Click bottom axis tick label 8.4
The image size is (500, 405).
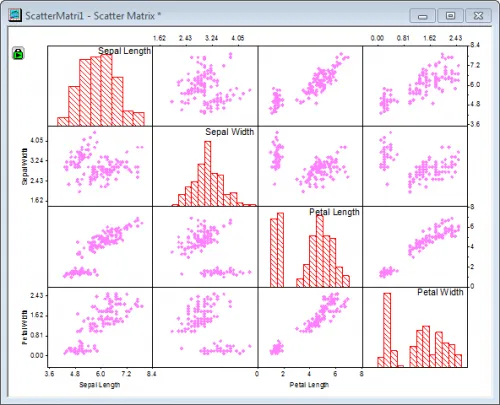click(x=151, y=374)
